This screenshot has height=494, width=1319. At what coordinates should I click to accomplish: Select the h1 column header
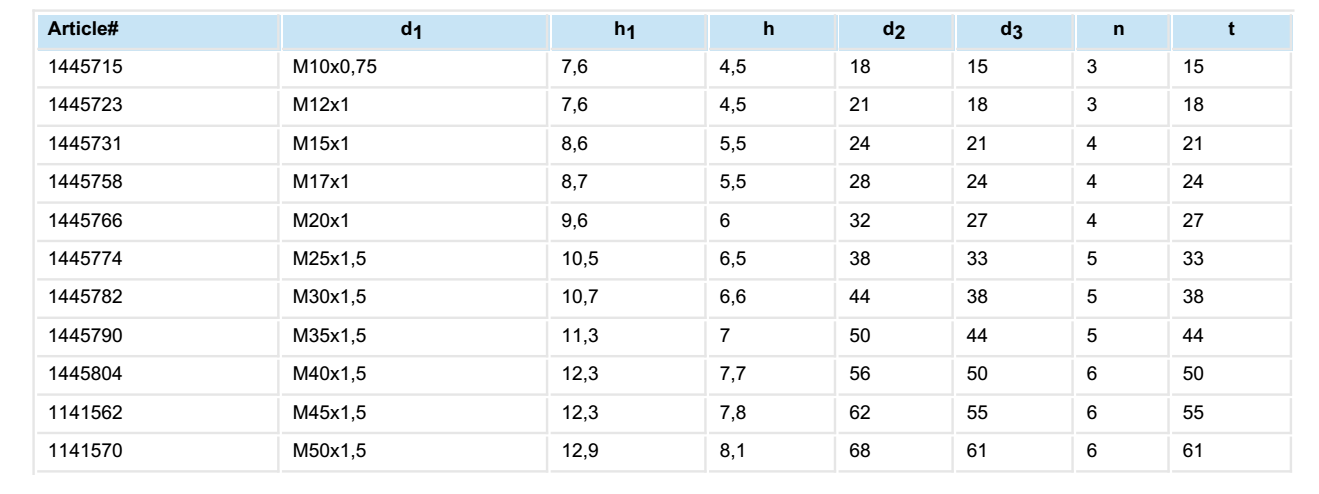(x=625, y=31)
